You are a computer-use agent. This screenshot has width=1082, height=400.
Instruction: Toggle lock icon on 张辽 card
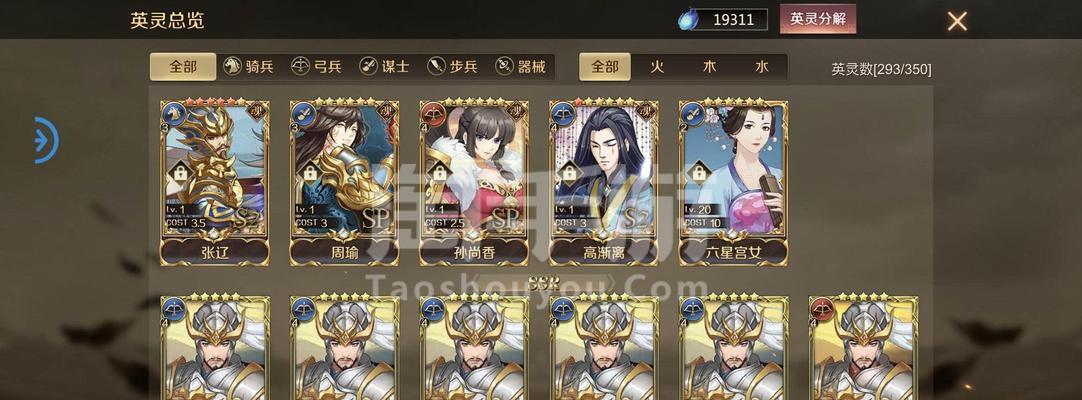pyautogui.click(x=180, y=172)
